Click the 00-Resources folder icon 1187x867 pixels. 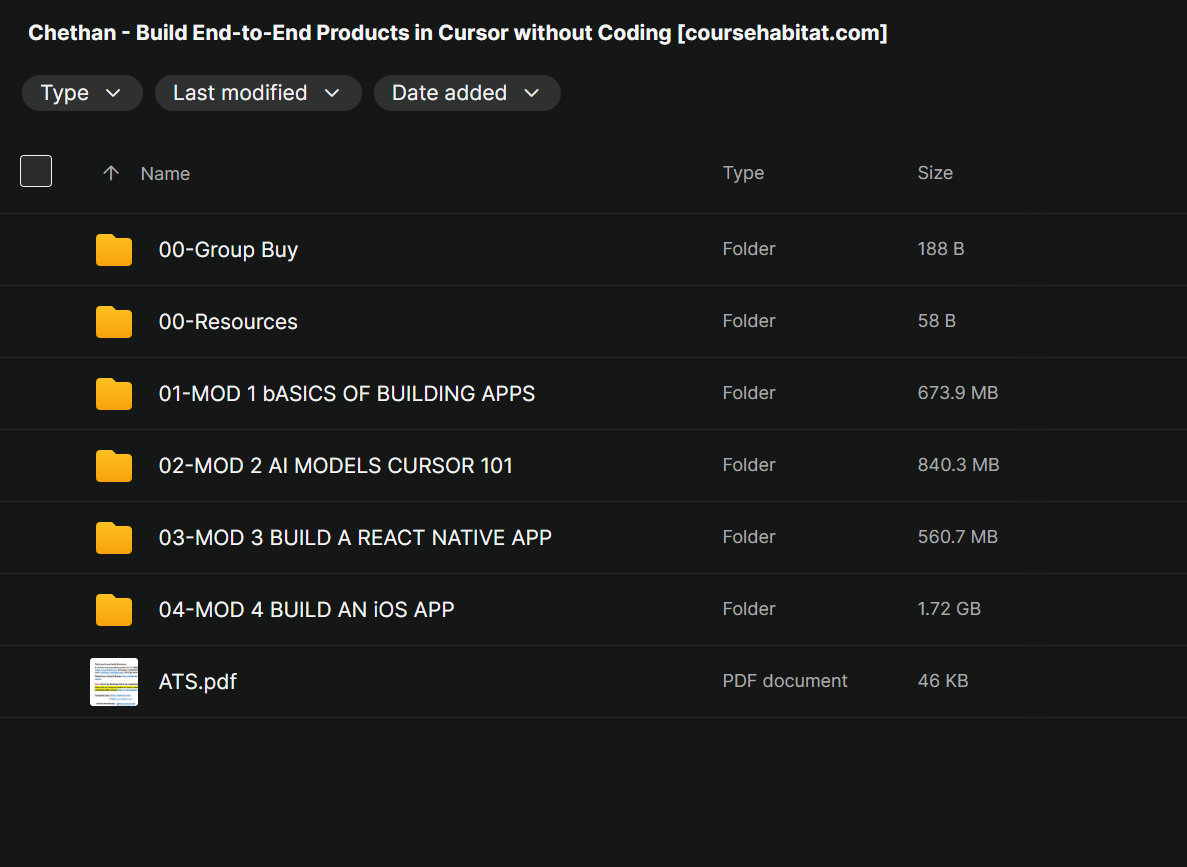(x=114, y=322)
